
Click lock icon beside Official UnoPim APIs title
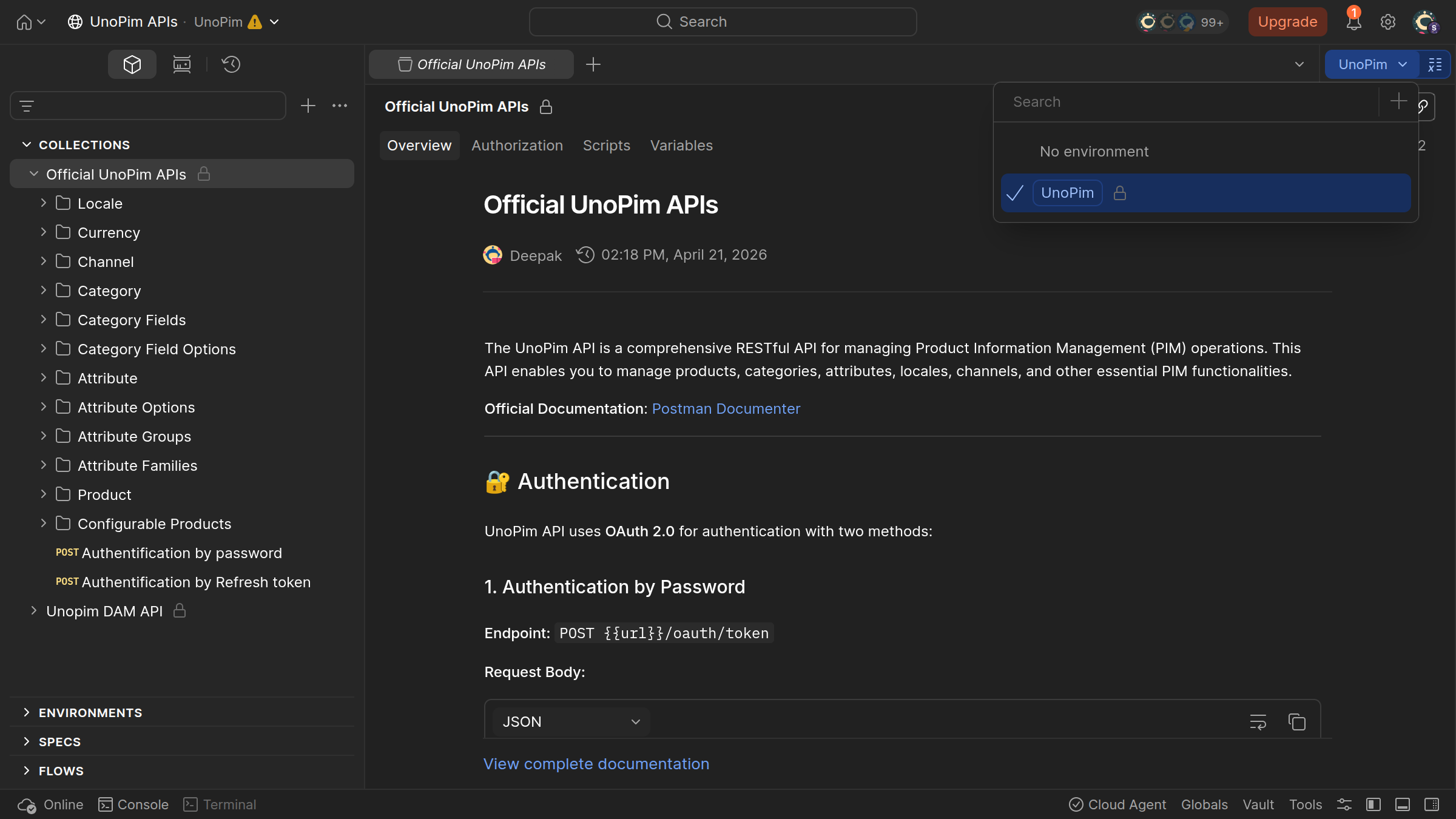[x=546, y=107]
